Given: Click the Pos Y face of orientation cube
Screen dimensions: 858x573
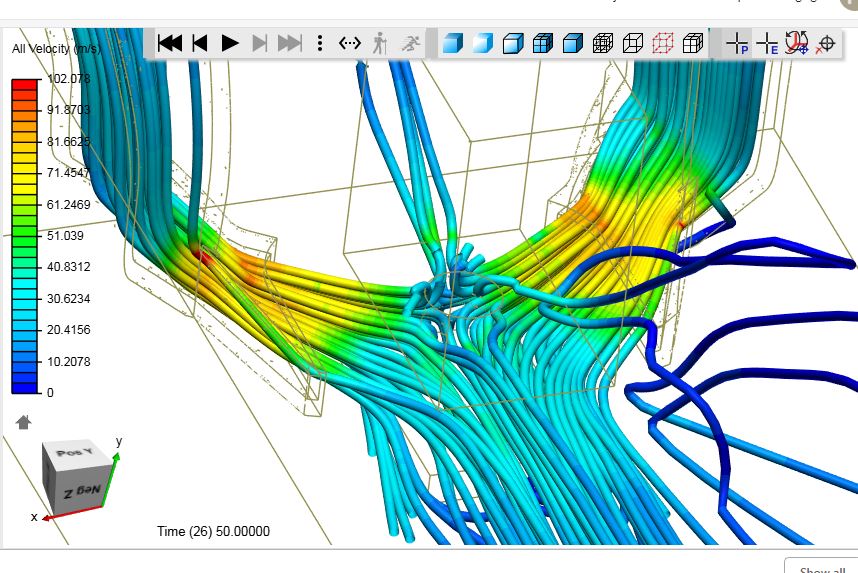Looking at the screenshot, I should tap(73, 455).
